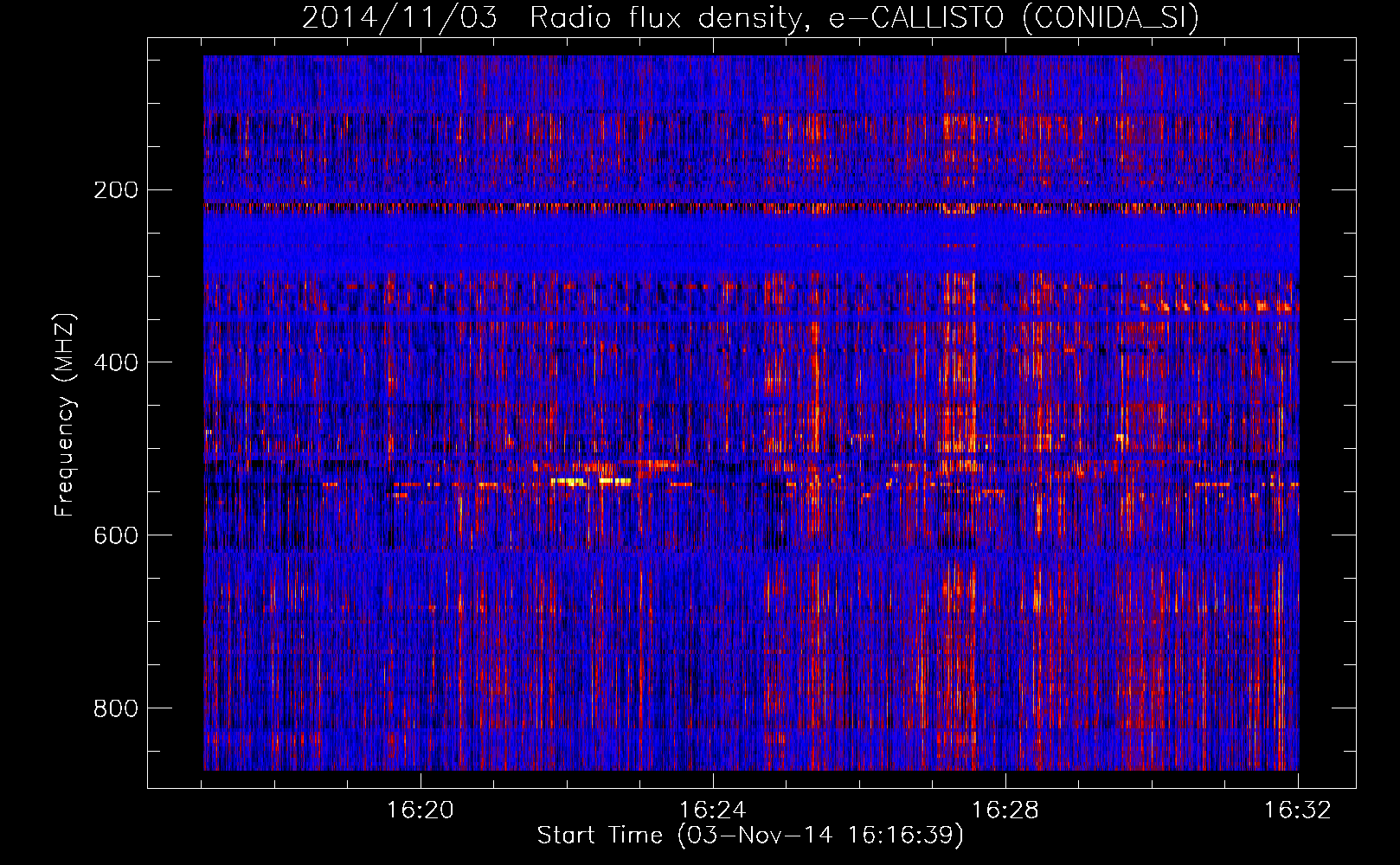Click the 'Start Time (03-Nov-14 16:16:39)' label

(x=750, y=836)
